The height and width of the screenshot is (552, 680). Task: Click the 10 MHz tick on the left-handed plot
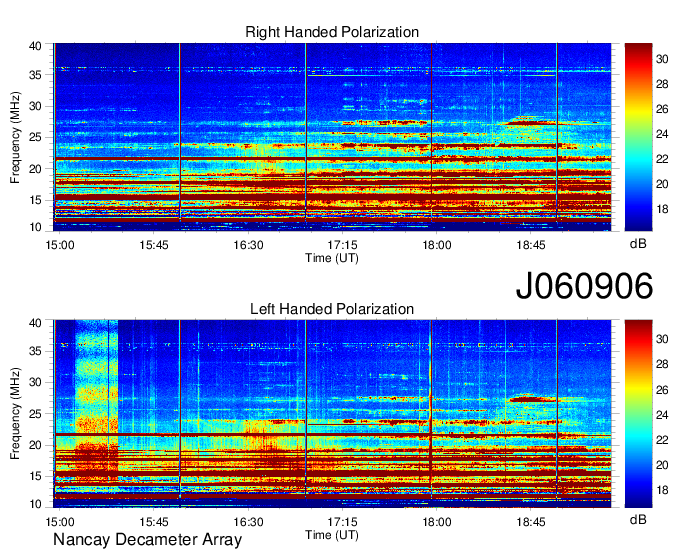click(35, 504)
